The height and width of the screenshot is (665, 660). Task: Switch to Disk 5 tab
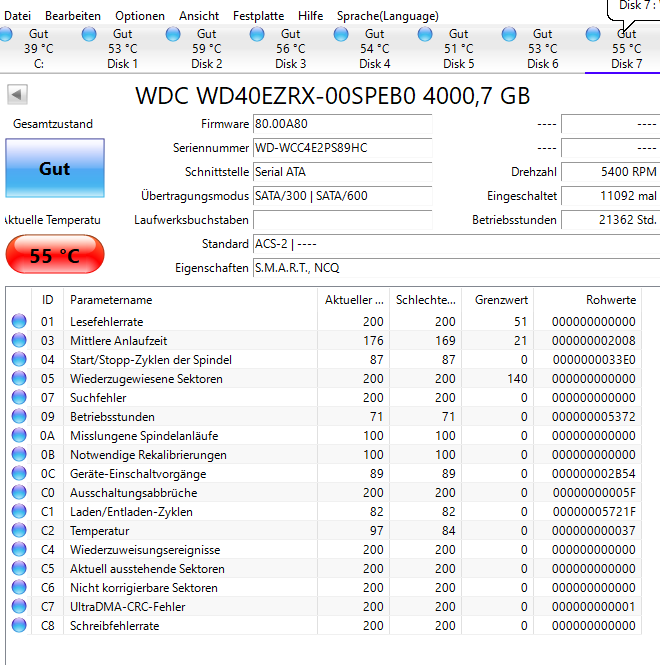click(x=459, y=49)
